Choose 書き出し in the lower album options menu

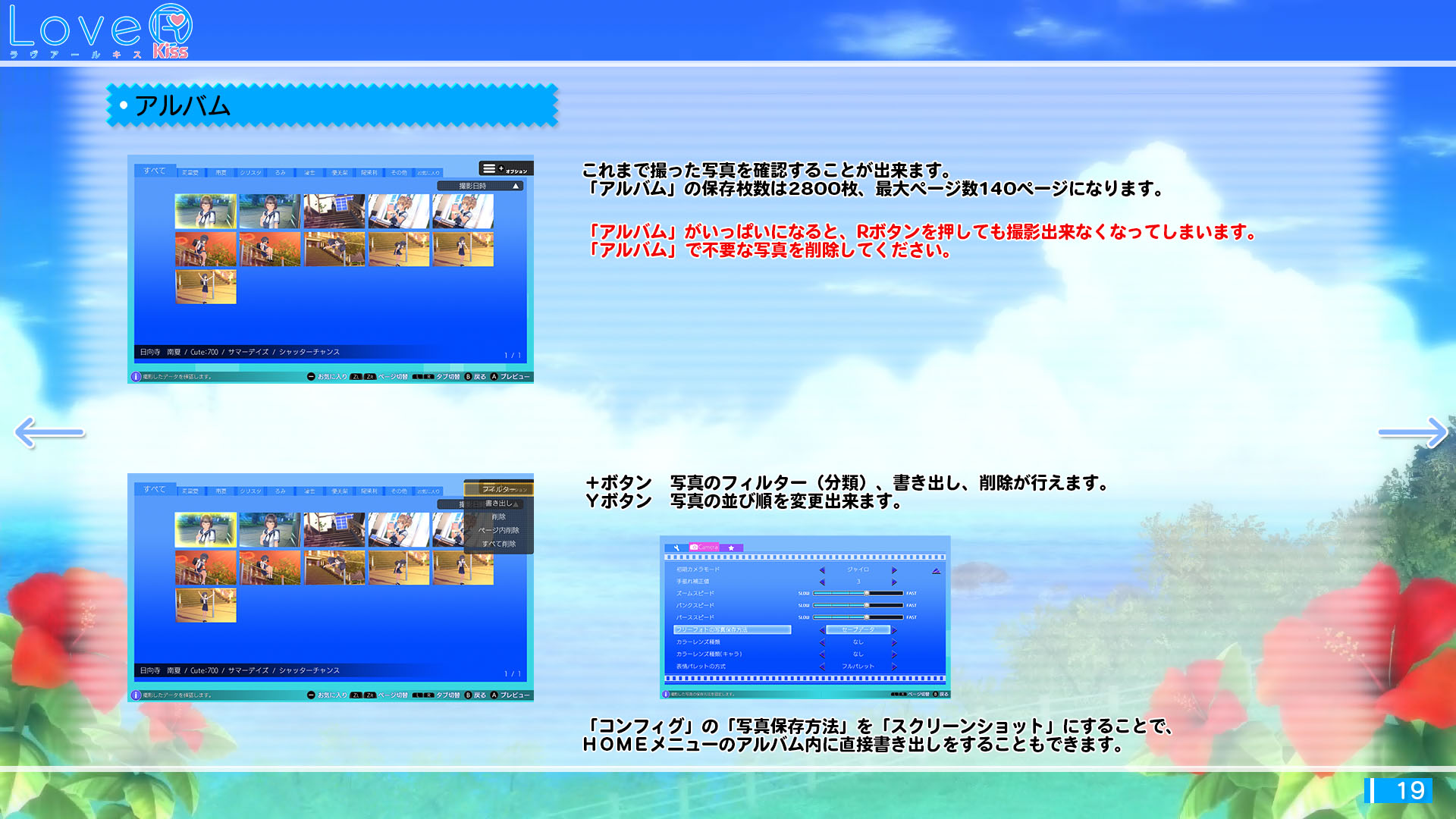click(x=498, y=504)
